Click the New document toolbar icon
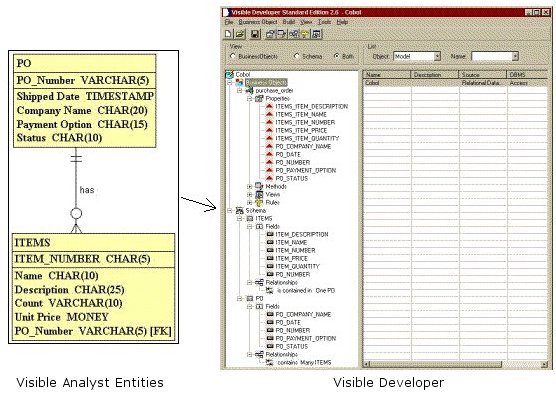 228,34
